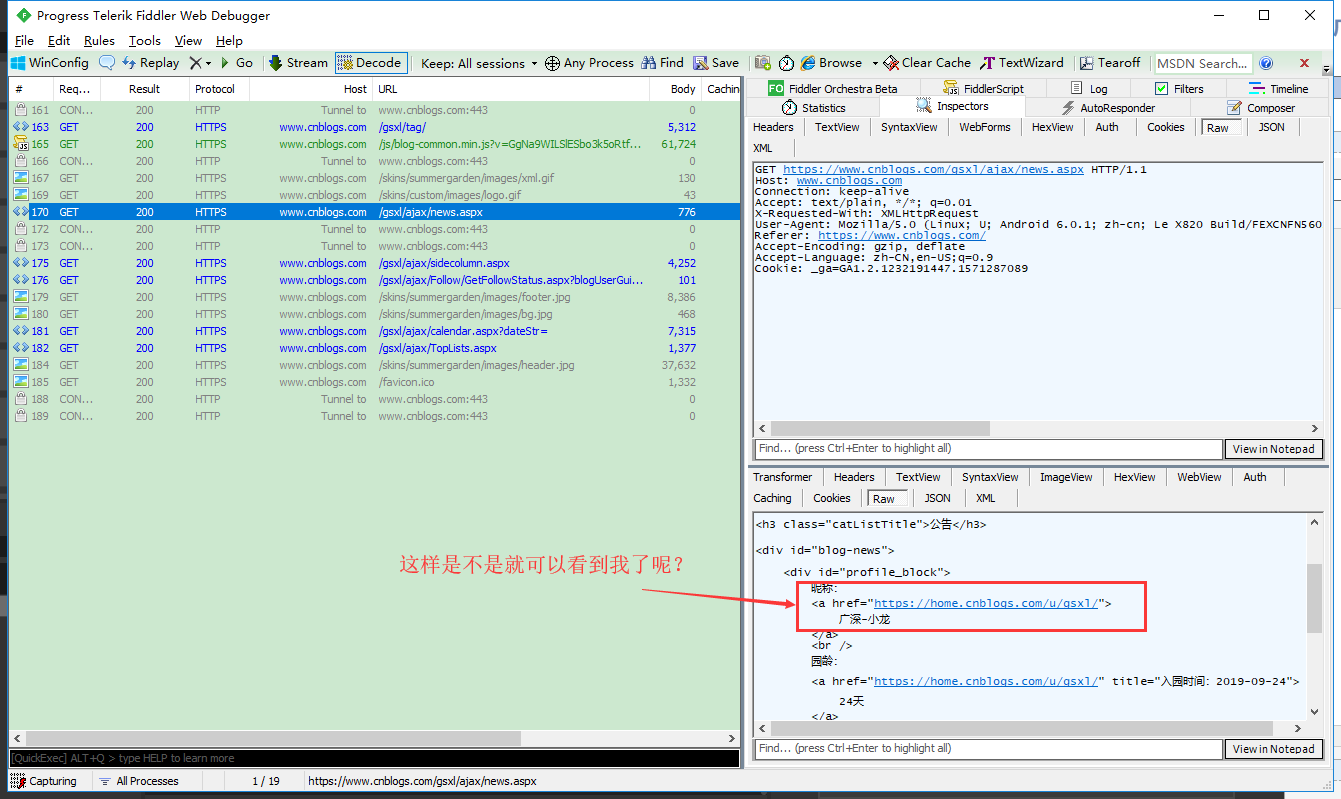The image size is (1341, 799).
Task: Click the Go resume button
Action: tap(236, 63)
